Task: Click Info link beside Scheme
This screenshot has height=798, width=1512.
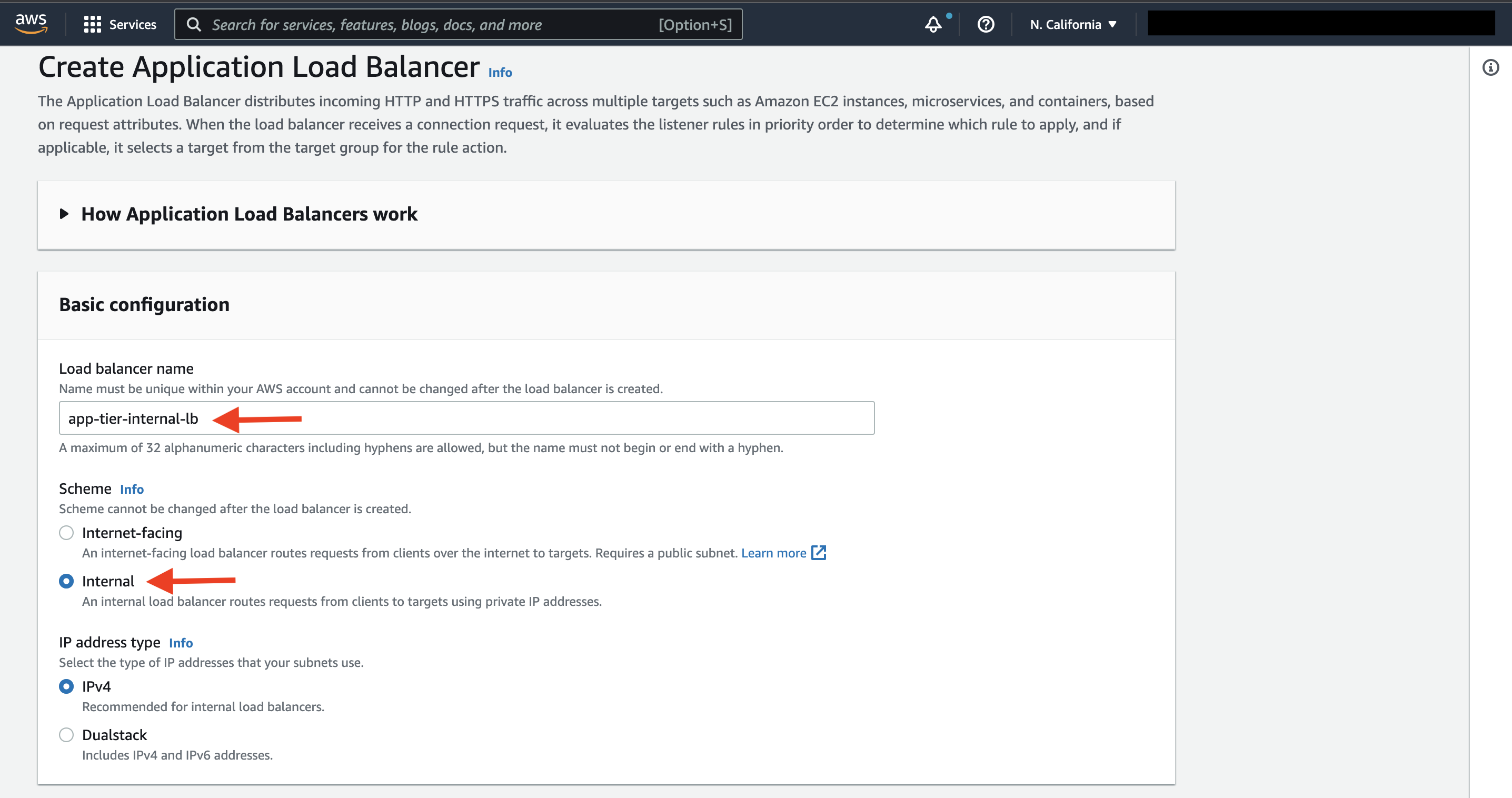Action: (132, 490)
